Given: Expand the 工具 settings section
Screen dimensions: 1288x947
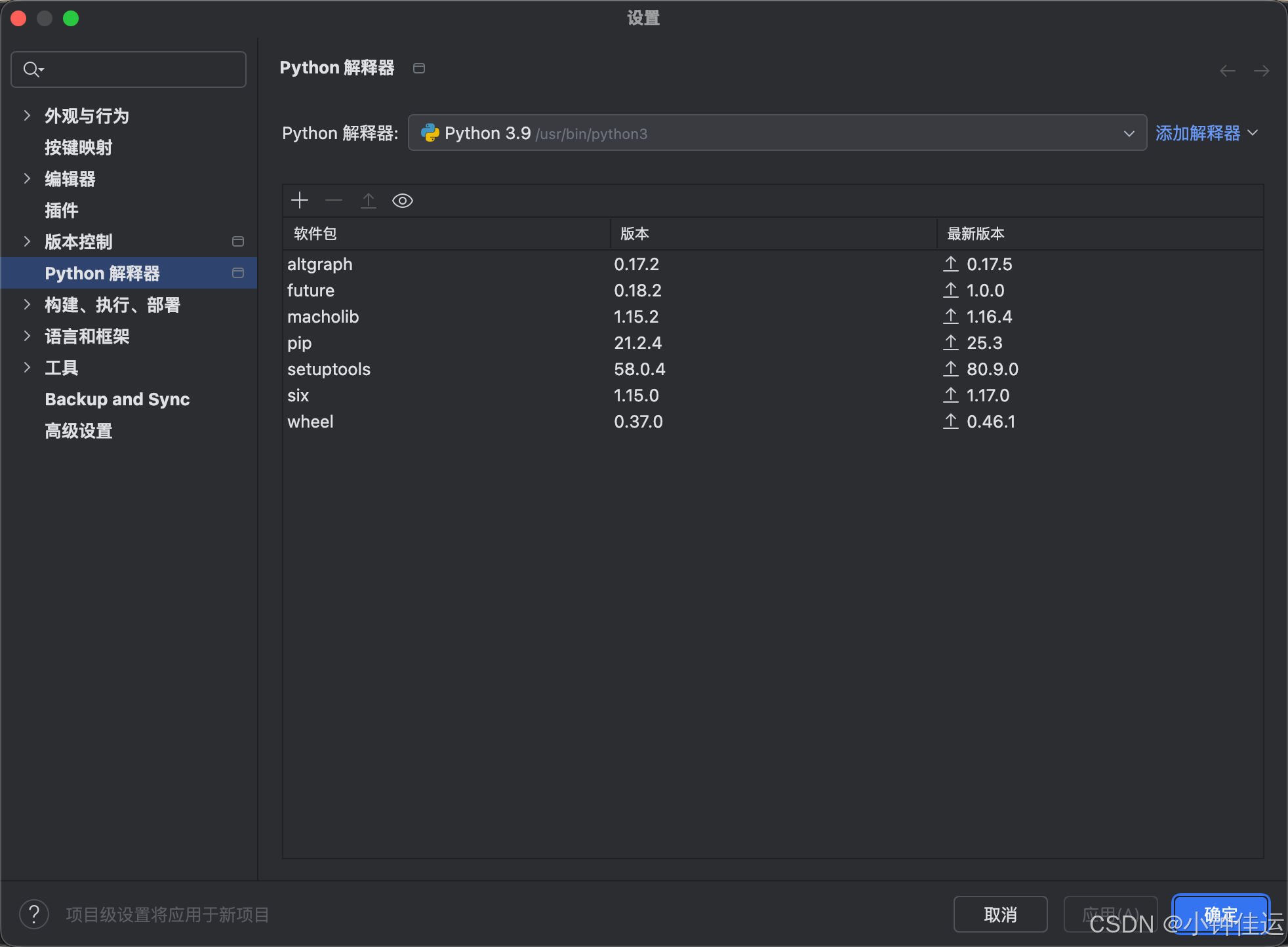Looking at the screenshot, I should point(27,368).
